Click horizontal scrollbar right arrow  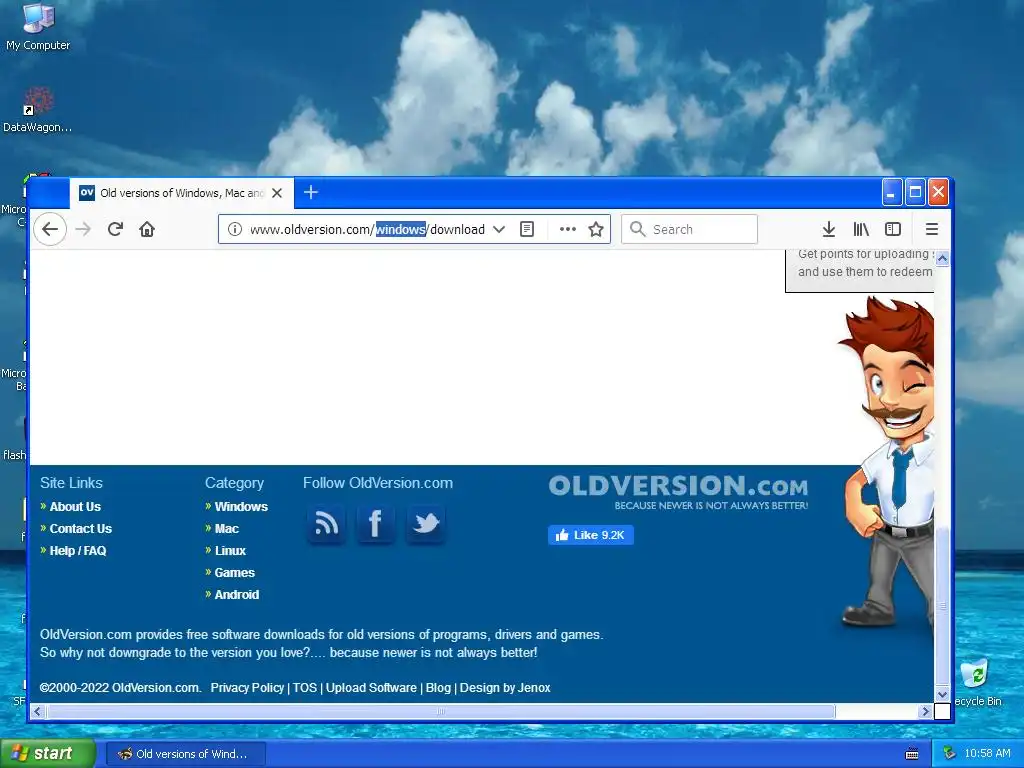925,711
